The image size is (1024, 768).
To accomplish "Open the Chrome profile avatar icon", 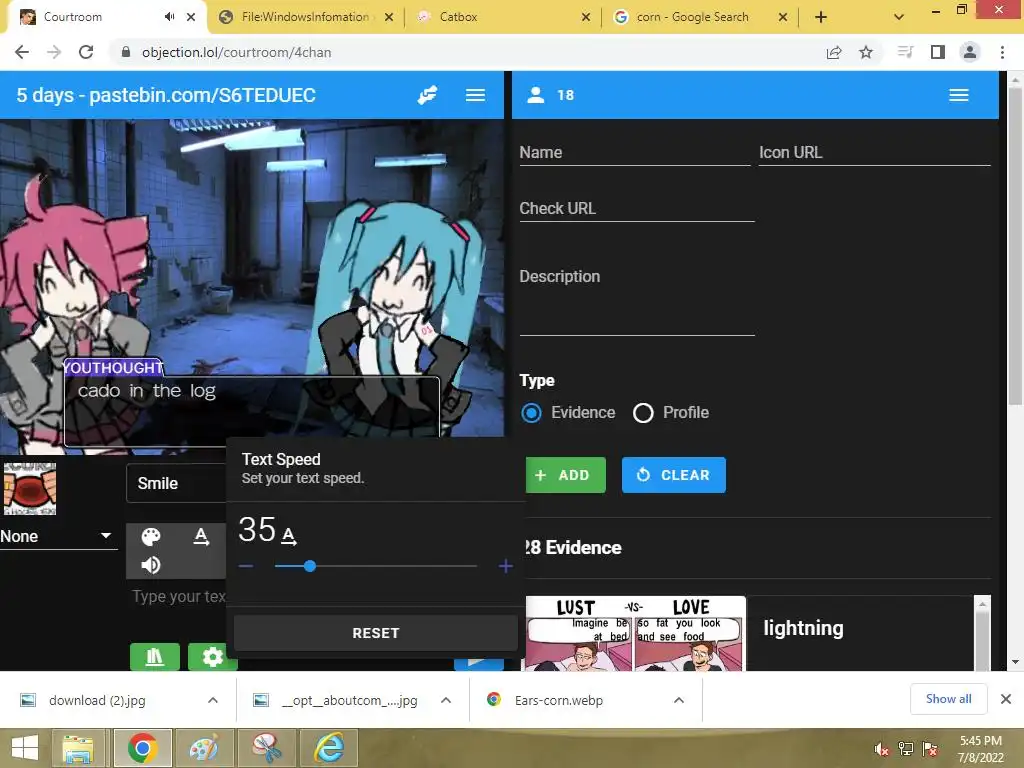I will [970, 52].
